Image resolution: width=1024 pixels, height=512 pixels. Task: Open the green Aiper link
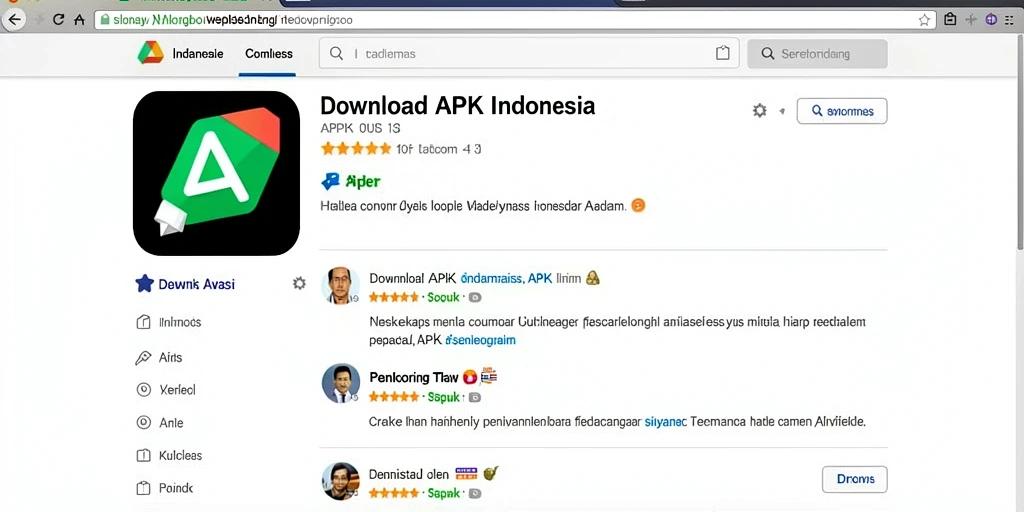click(362, 182)
